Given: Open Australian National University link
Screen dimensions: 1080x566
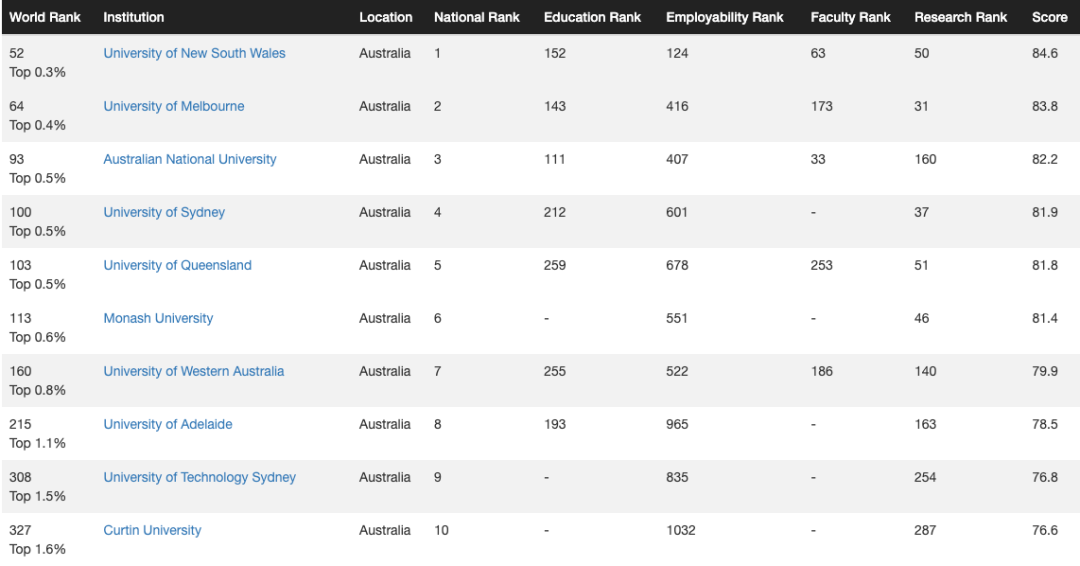Looking at the screenshot, I should 189,159.
